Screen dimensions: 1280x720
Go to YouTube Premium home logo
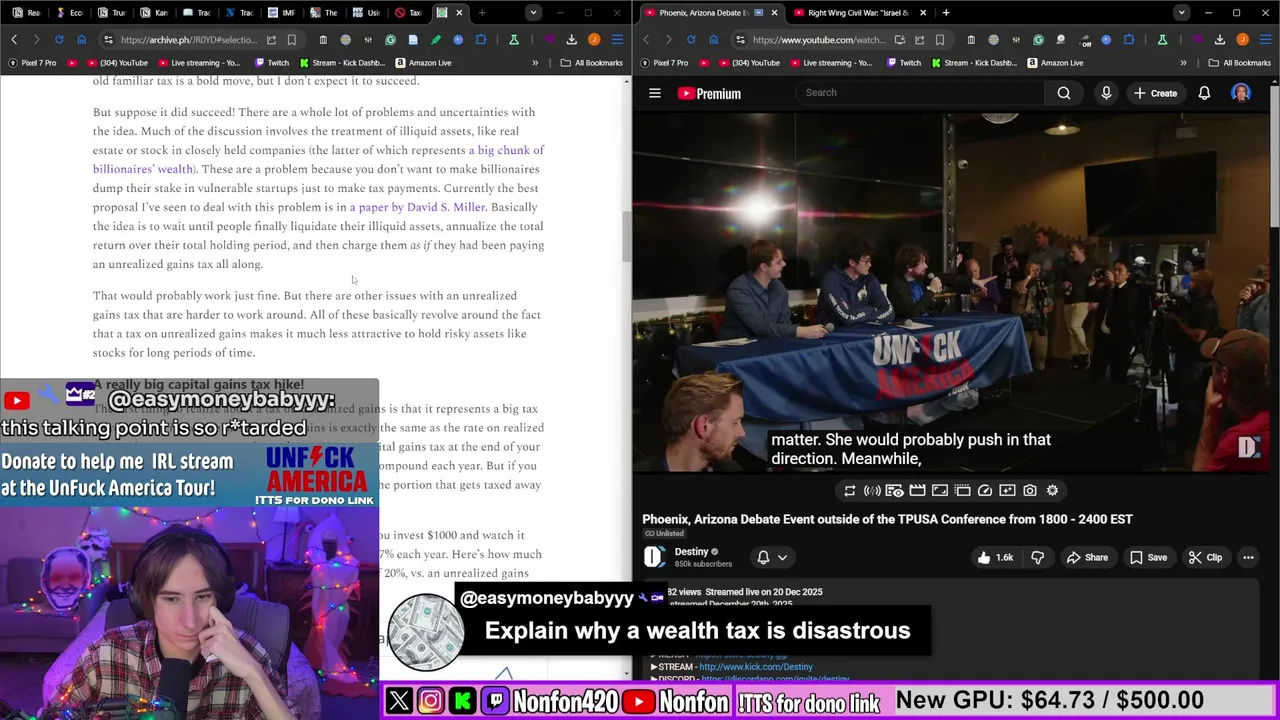coord(709,93)
